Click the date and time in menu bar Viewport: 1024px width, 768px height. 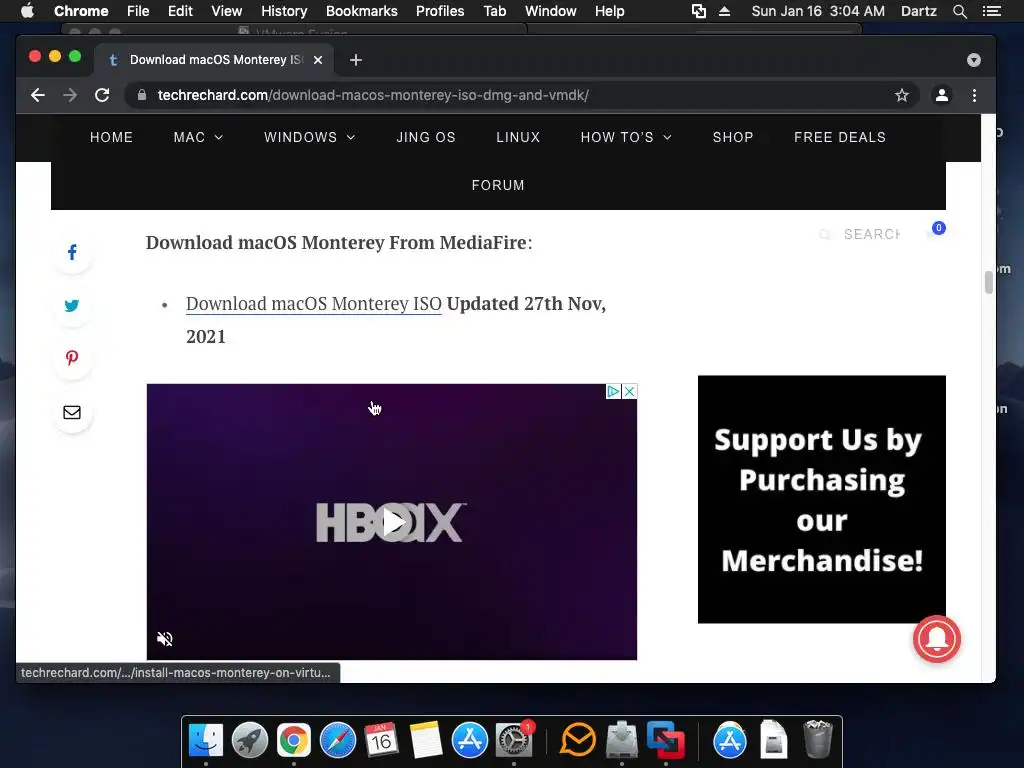818,11
